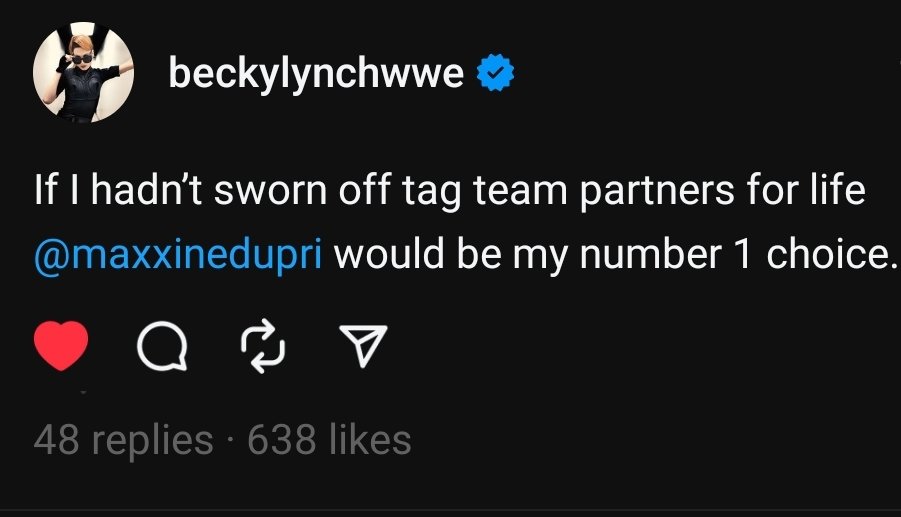
Task: Show who liked via '638 likes'
Action: 329,441
